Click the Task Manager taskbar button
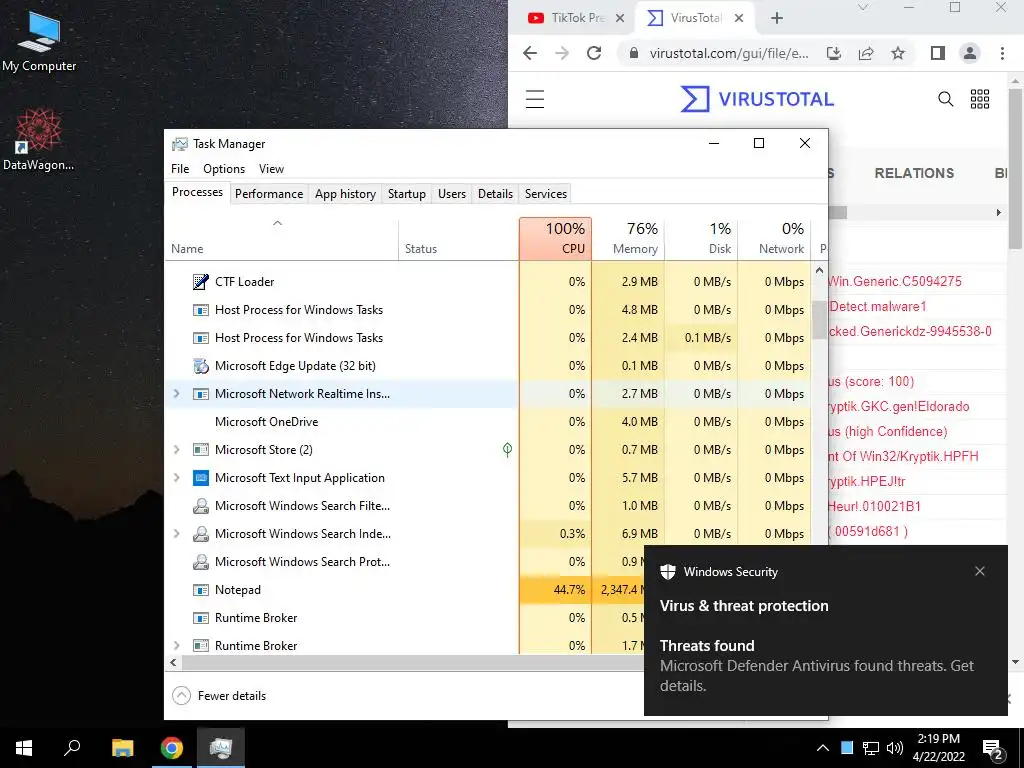Screen dimensions: 1024x768 (221, 748)
